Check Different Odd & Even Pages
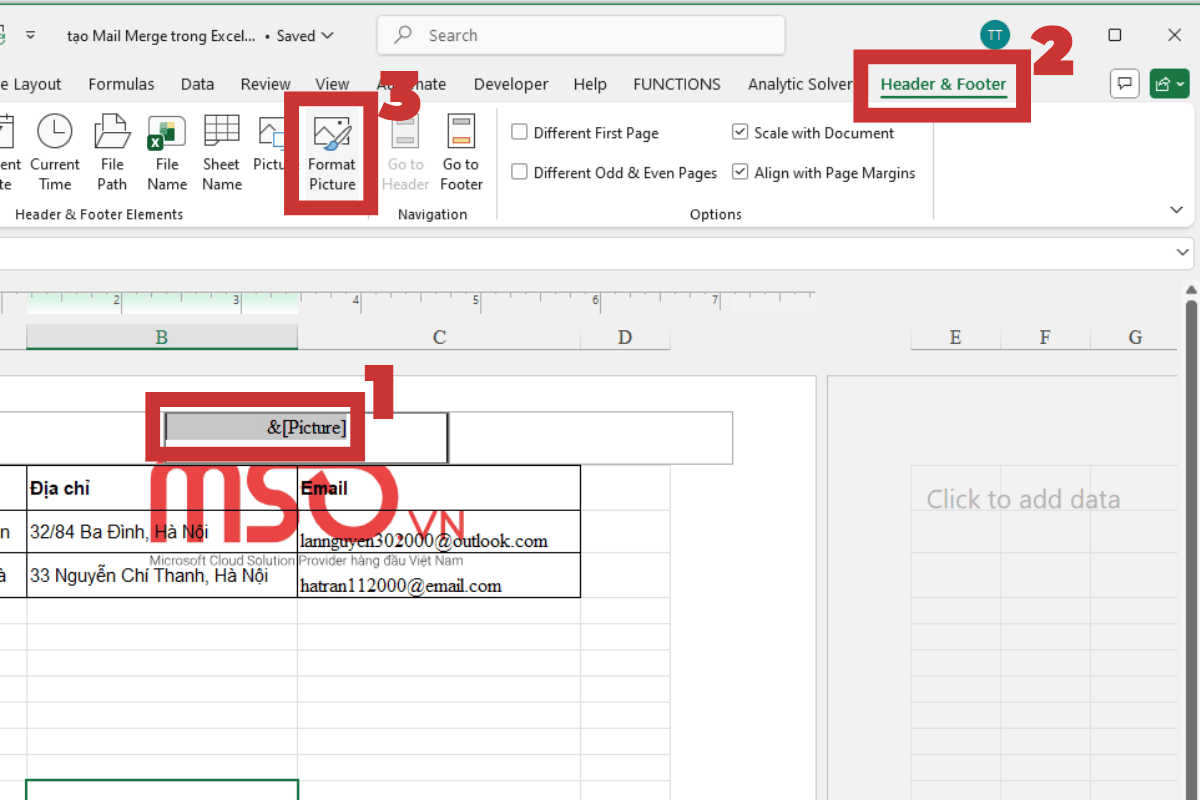Screen dimensions: 1200x800 coord(519,171)
